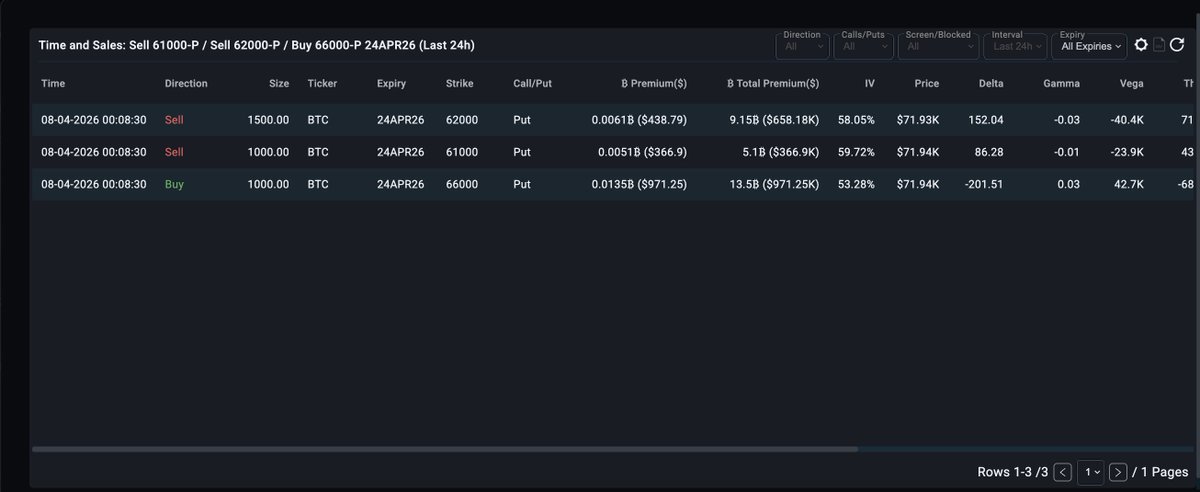Go to the previous page arrow
This screenshot has height=492, width=1200.
[1064, 471]
